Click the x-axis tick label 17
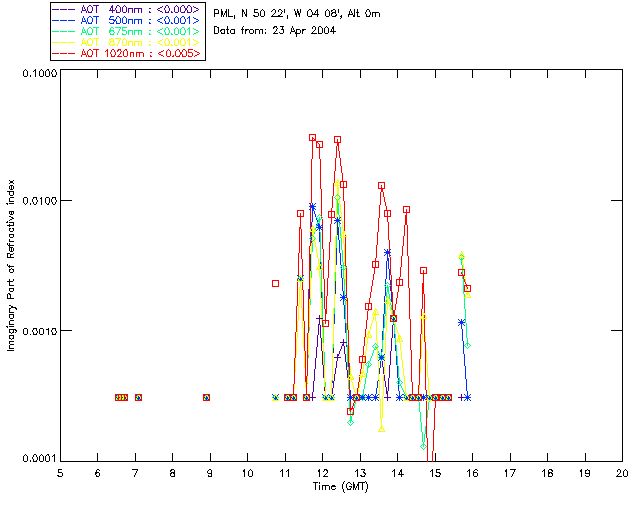This screenshot has height=512, width=640. point(510,473)
